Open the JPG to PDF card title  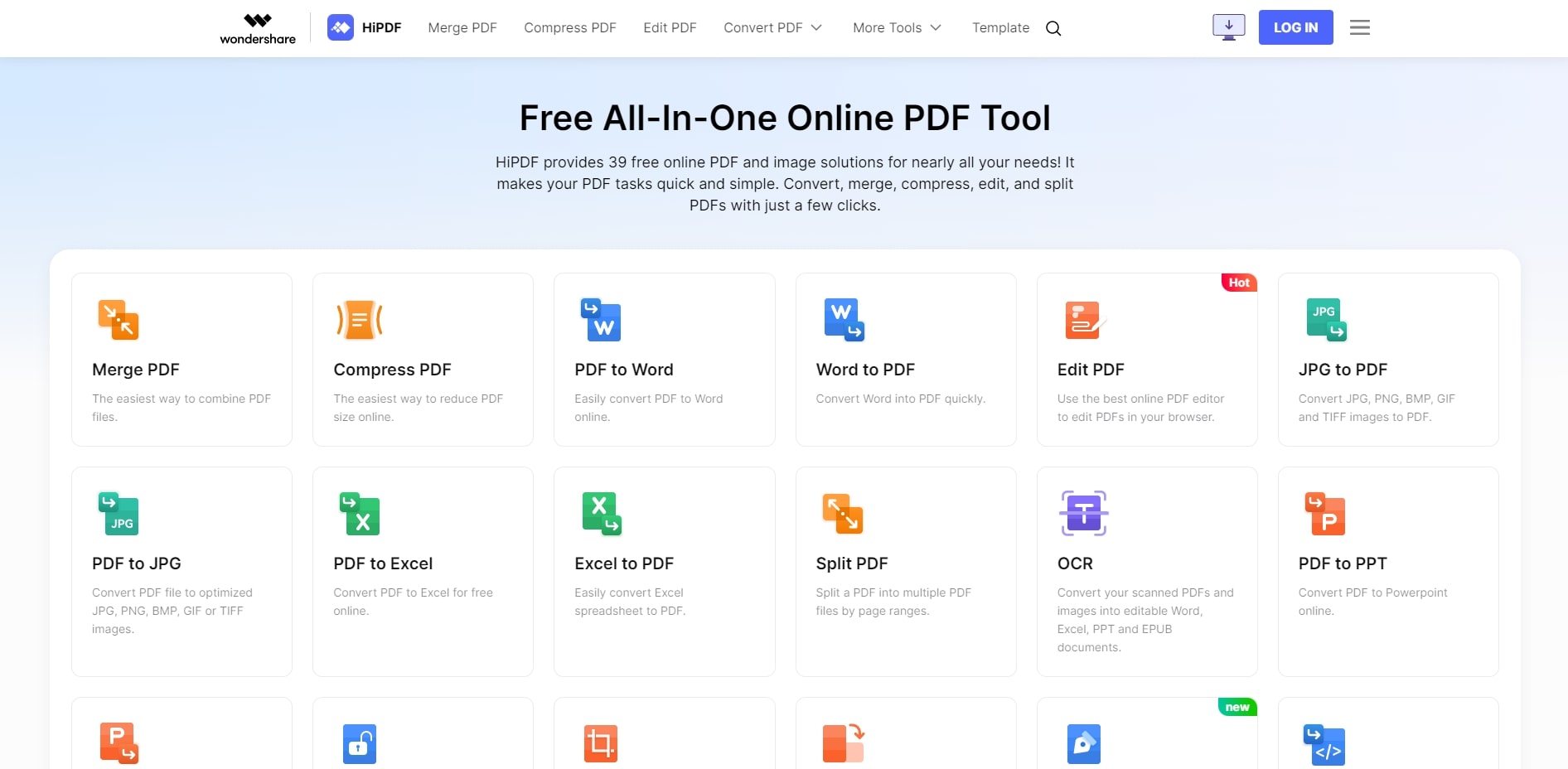(x=1343, y=370)
